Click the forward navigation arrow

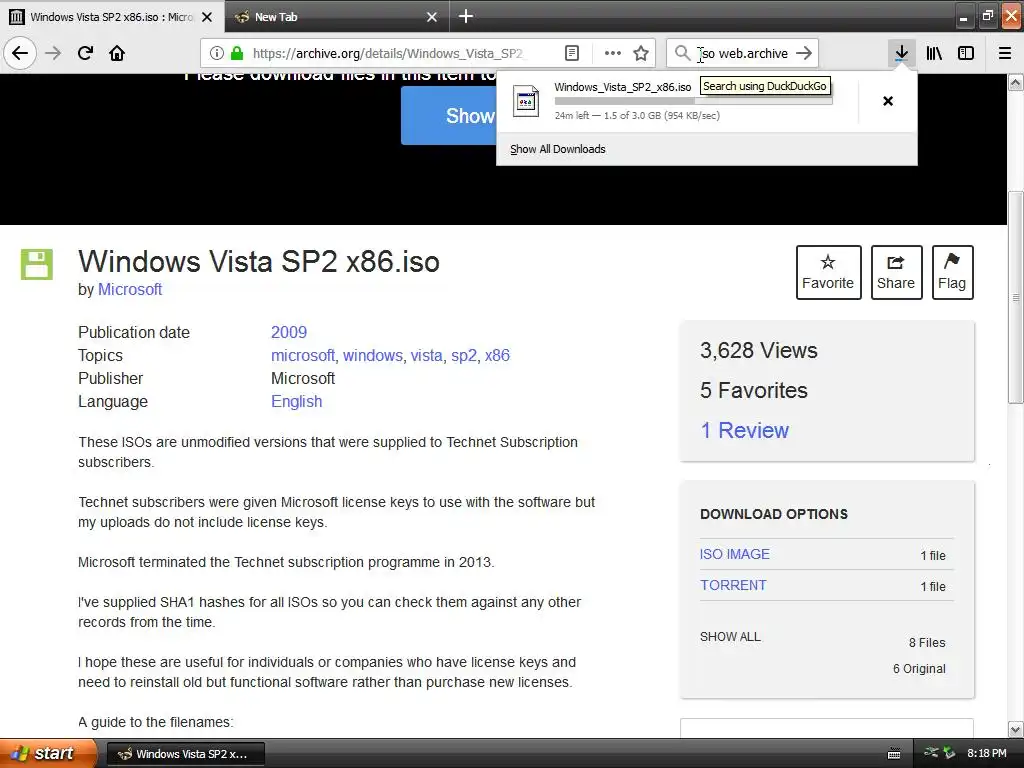click(53, 53)
